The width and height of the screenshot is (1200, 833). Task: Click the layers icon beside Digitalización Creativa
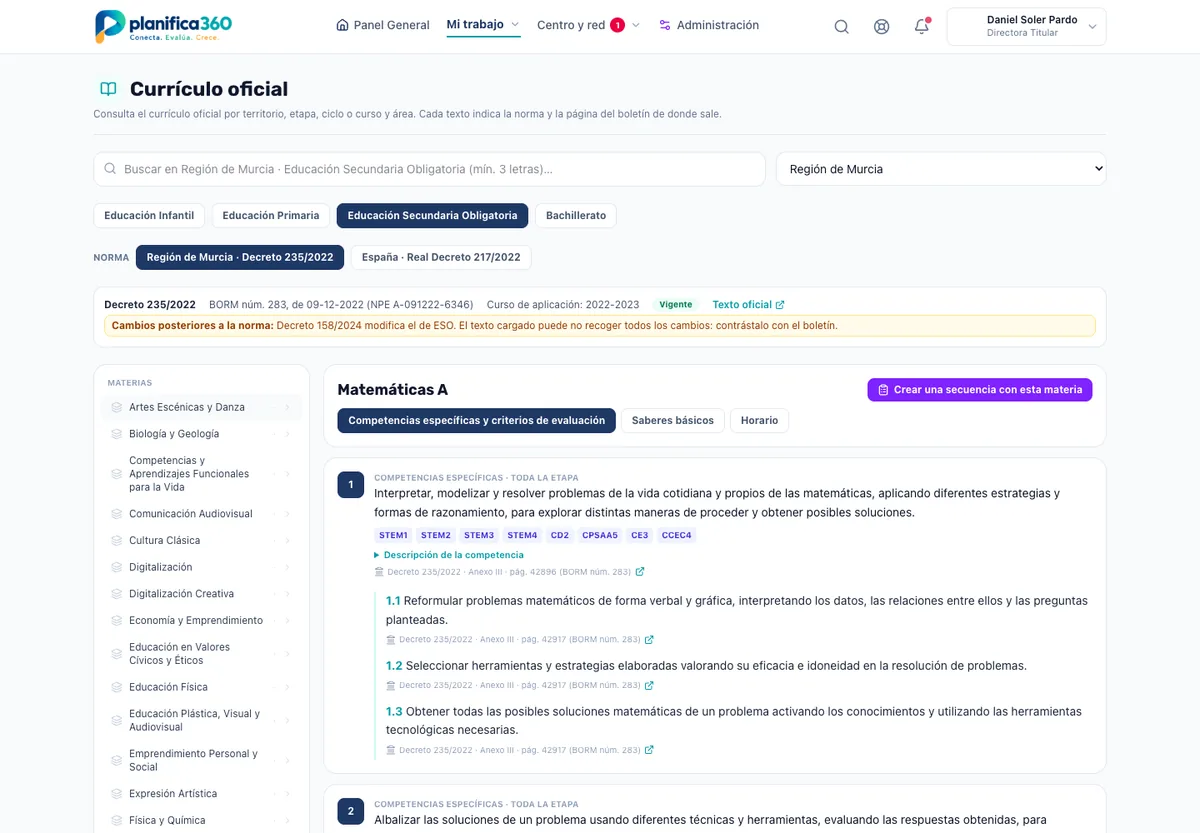click(x=117, y=594)
